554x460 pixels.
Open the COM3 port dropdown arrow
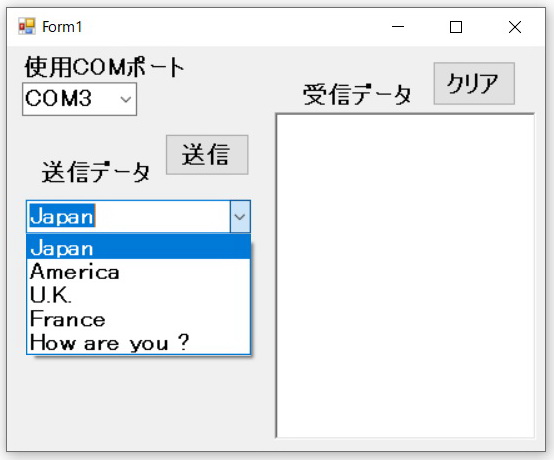tap(126, 99)
